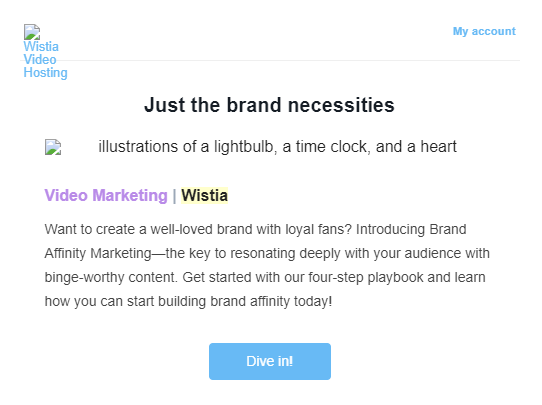Click the pipe separator after Video Marketing
This screenshot has height=405, width=542.
click(x=174, y=196)
